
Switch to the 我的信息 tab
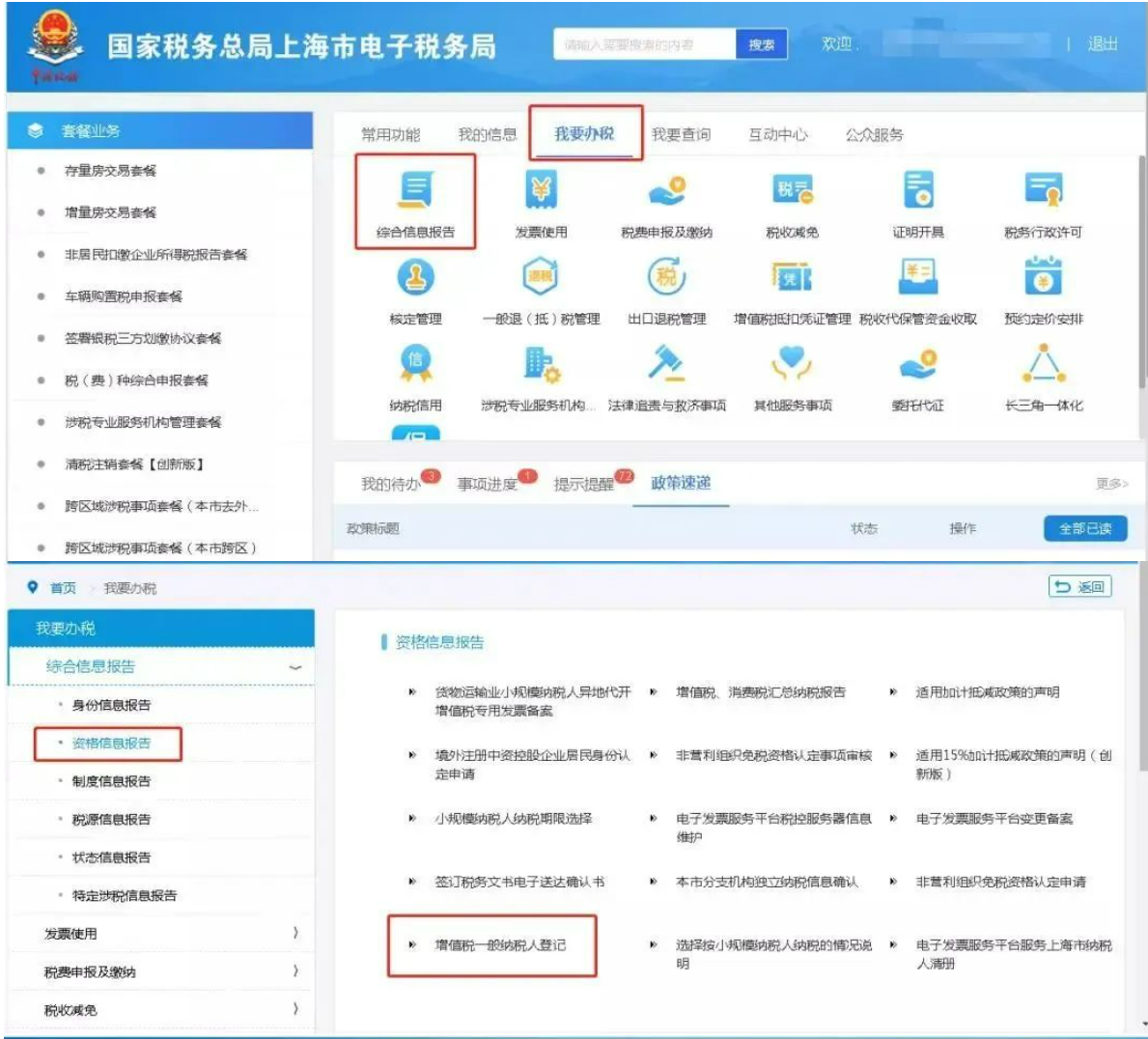pos(488,135)
